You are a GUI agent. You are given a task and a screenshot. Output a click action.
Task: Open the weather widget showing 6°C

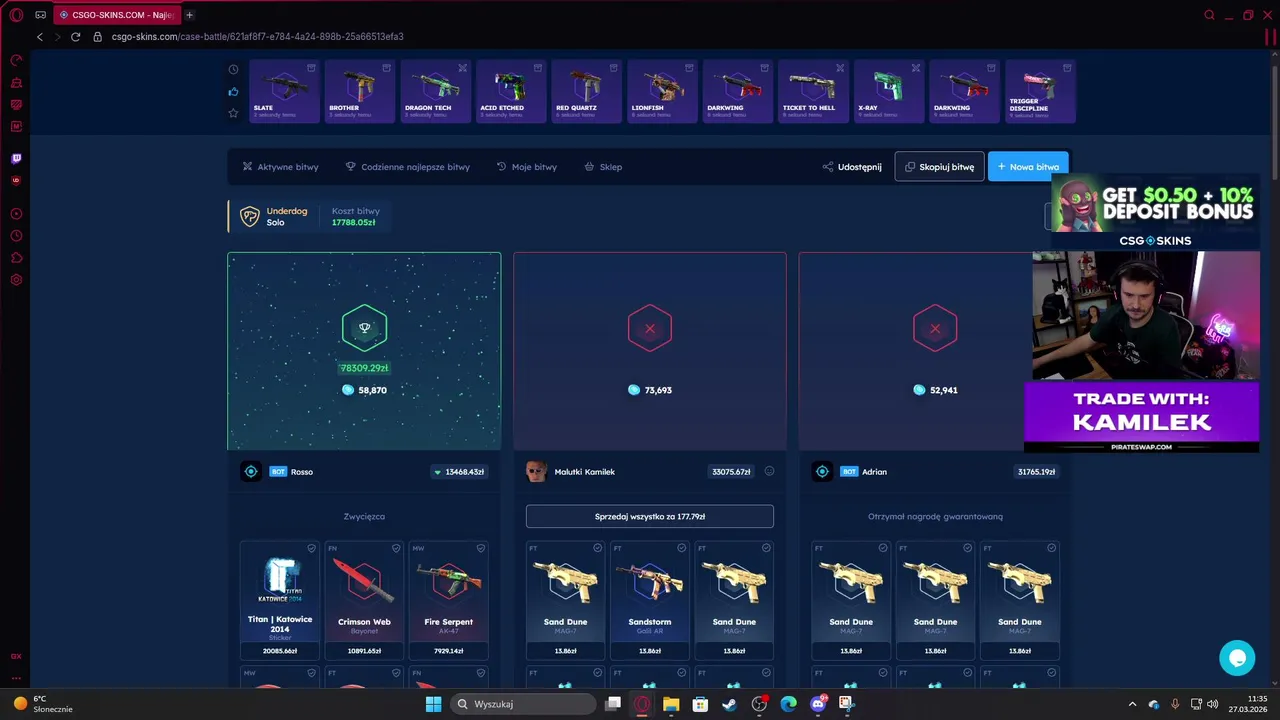pos(42,704)
